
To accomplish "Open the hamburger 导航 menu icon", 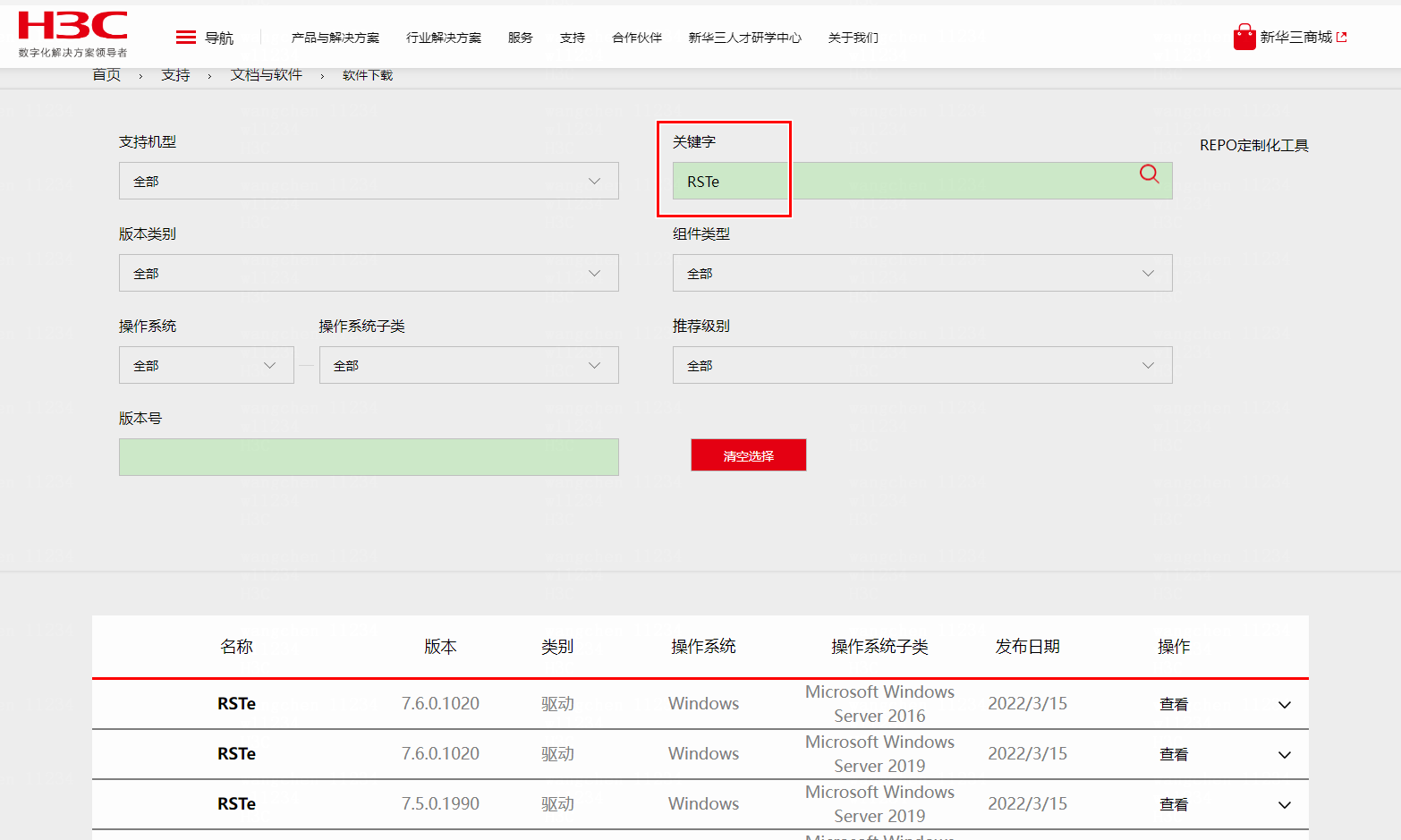I will [x=186, y=37].
